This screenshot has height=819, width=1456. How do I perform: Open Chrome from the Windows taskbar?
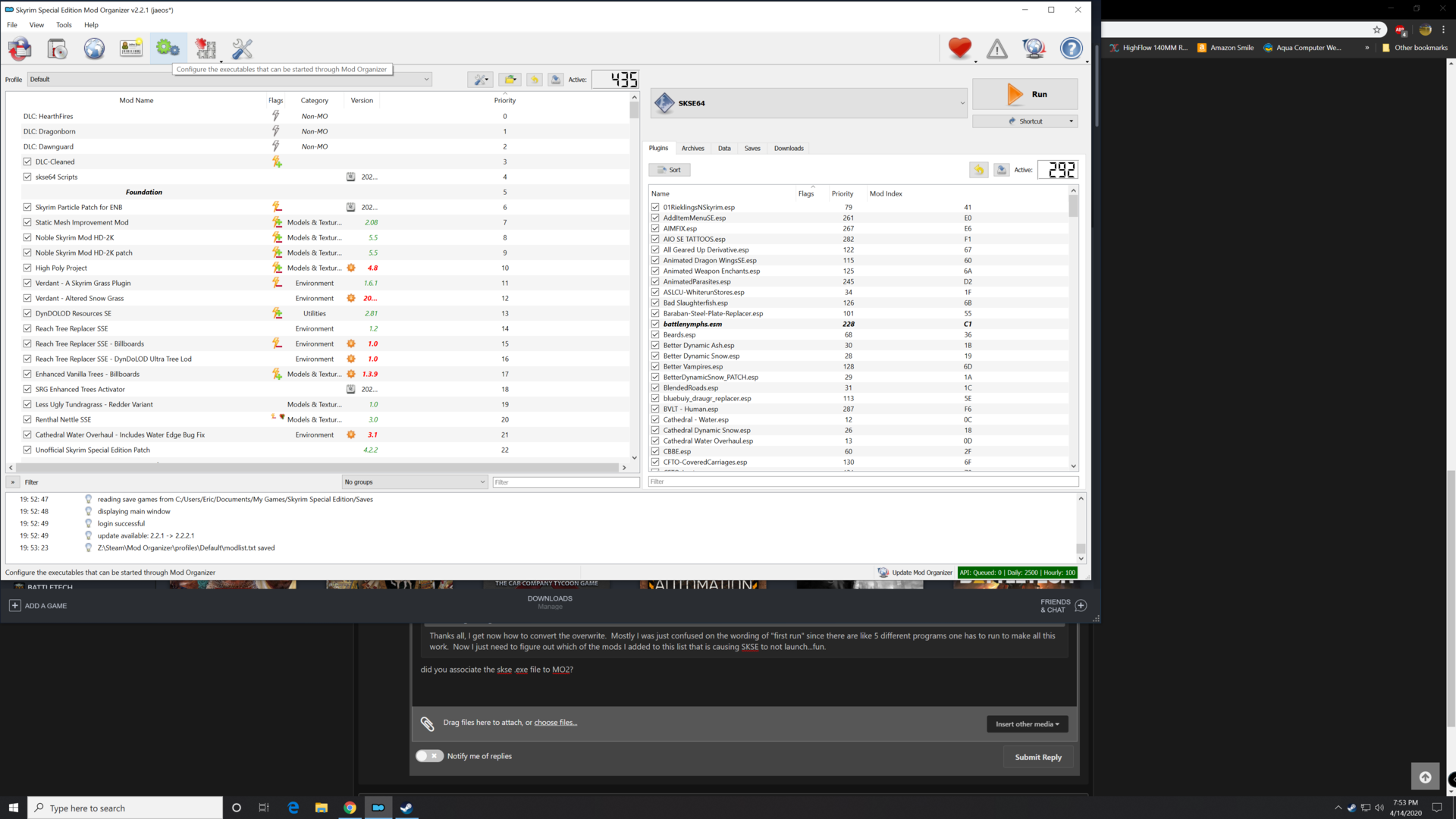[350, 808]
